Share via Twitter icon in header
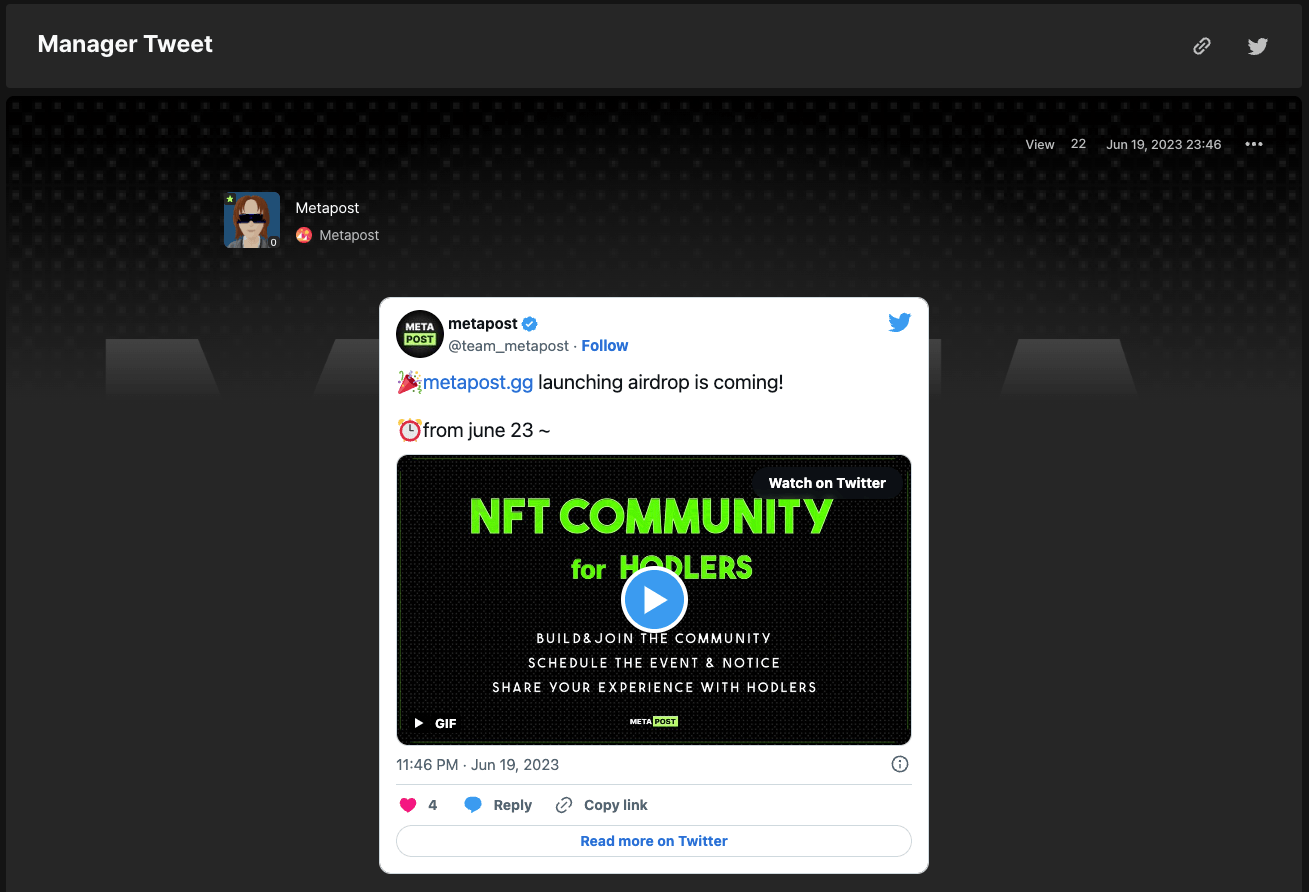 [1258, 46]
